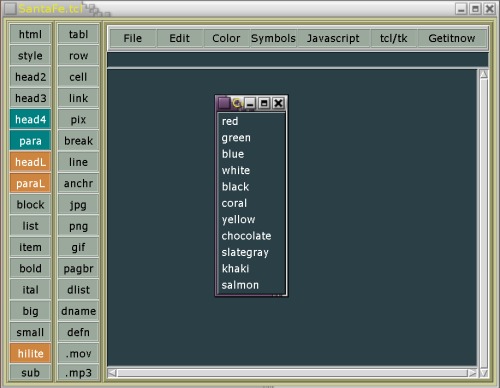Click the png button

[x=78, y=226]
